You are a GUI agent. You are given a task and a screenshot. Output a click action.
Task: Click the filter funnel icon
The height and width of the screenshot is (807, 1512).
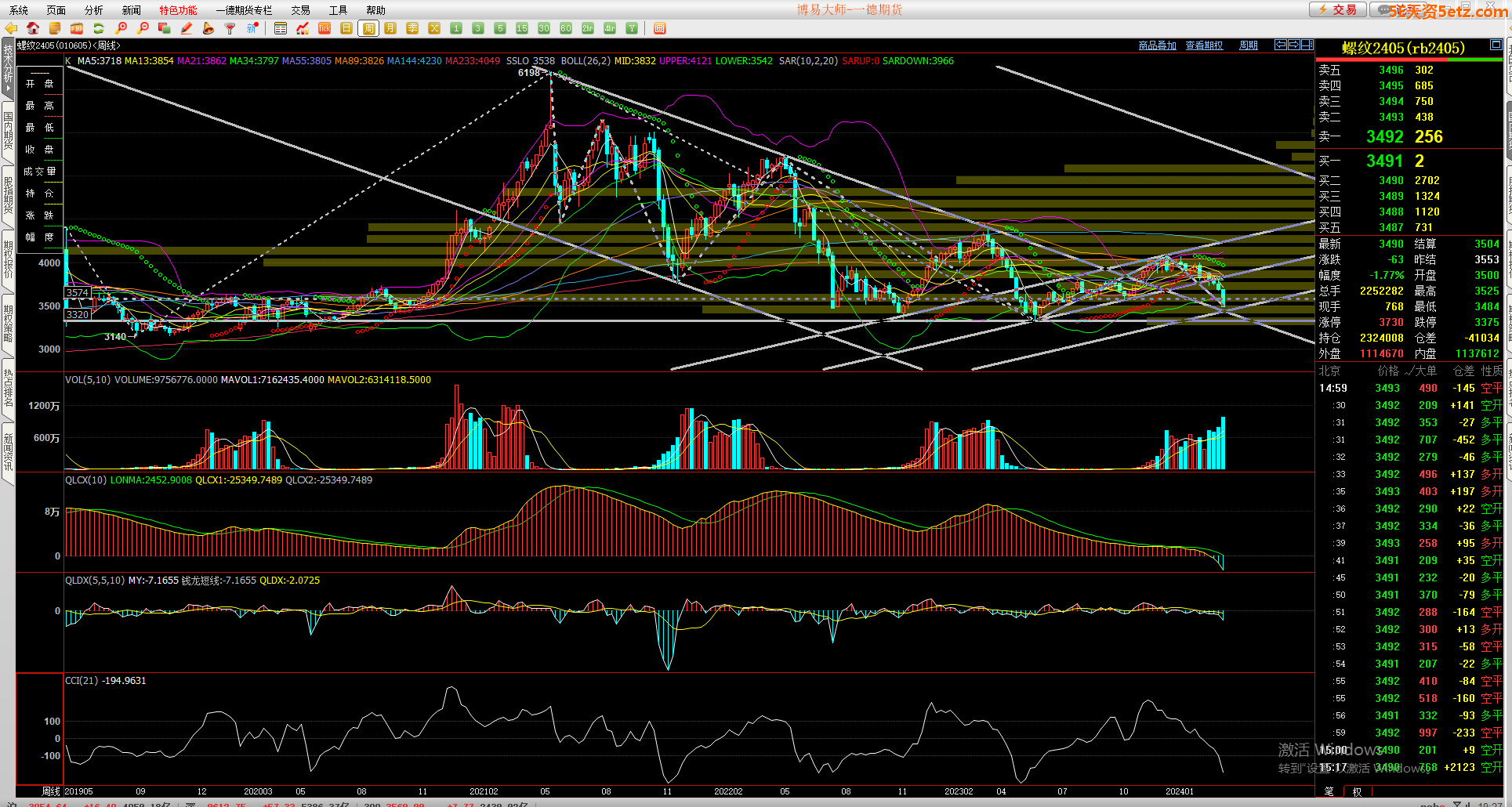pos(230,28)
